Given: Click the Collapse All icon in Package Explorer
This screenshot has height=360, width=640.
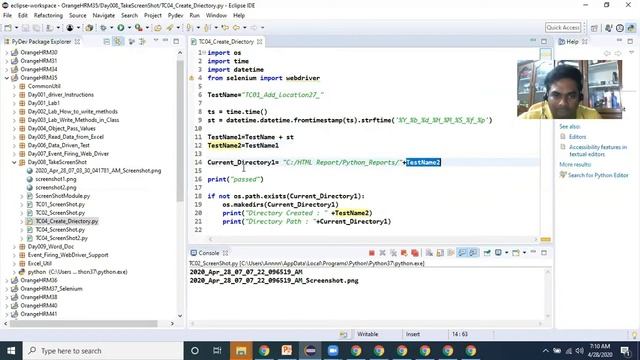Looking at the screenshot, I should [x=107, y=42].
